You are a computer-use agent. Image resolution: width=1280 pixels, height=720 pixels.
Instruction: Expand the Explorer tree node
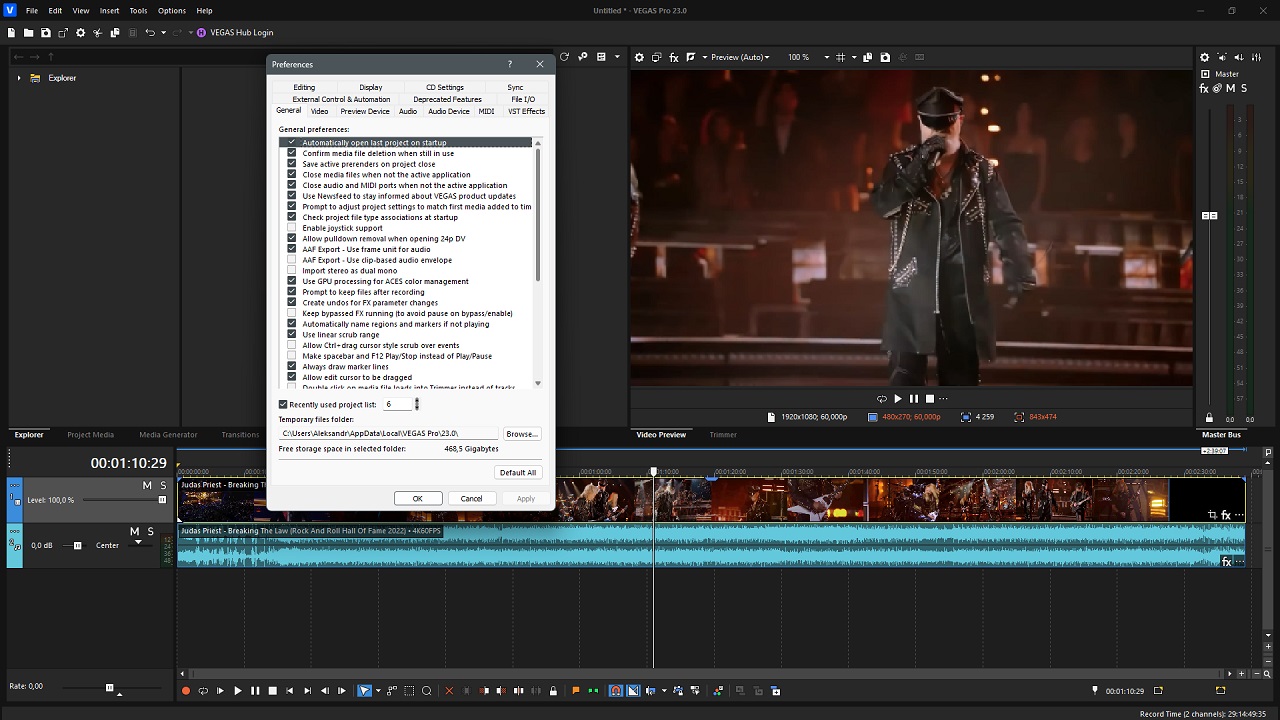coord(19,78)
